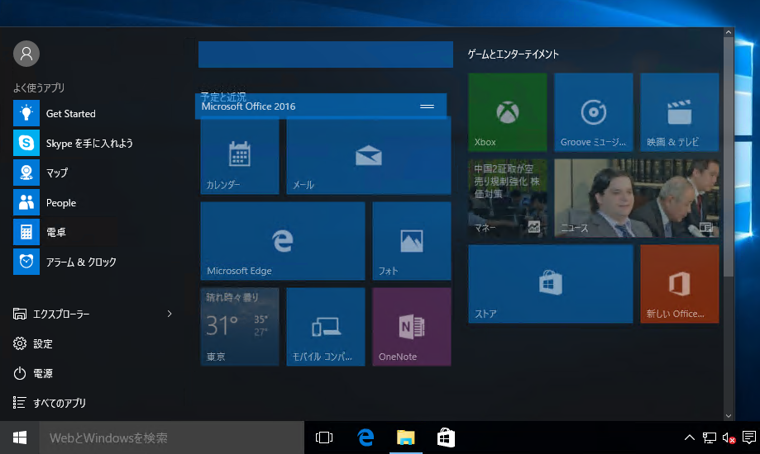
Task: Open the メール tile
Action: point(369,156)
